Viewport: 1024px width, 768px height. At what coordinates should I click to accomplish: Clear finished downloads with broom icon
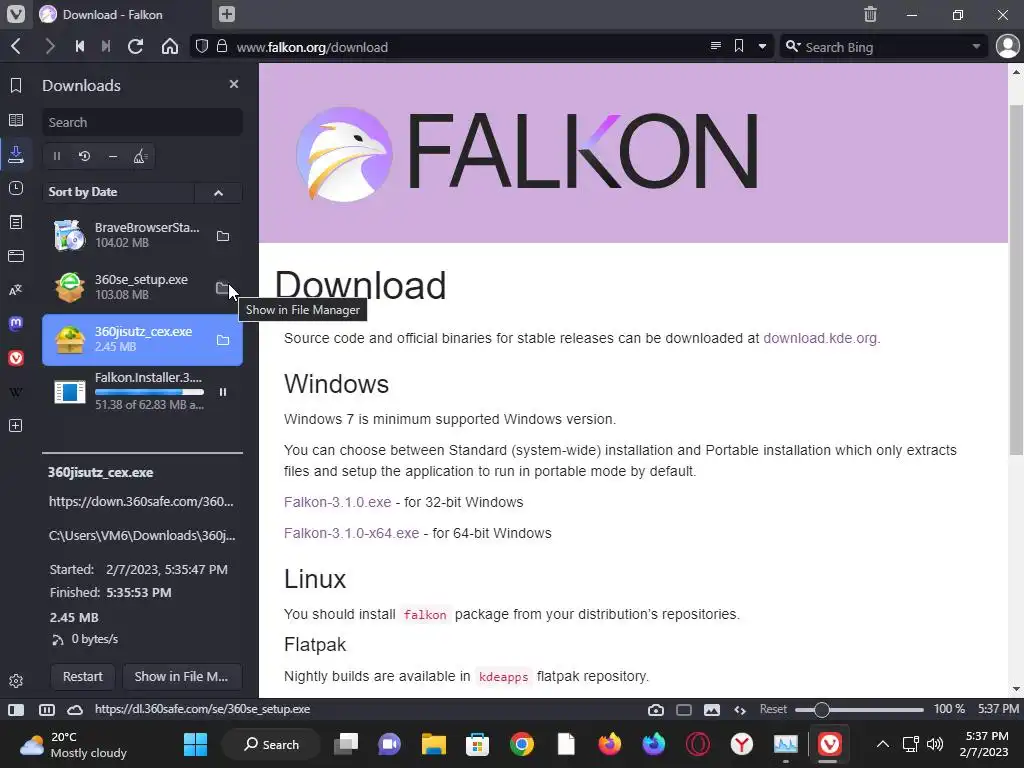tap(140, 156)
